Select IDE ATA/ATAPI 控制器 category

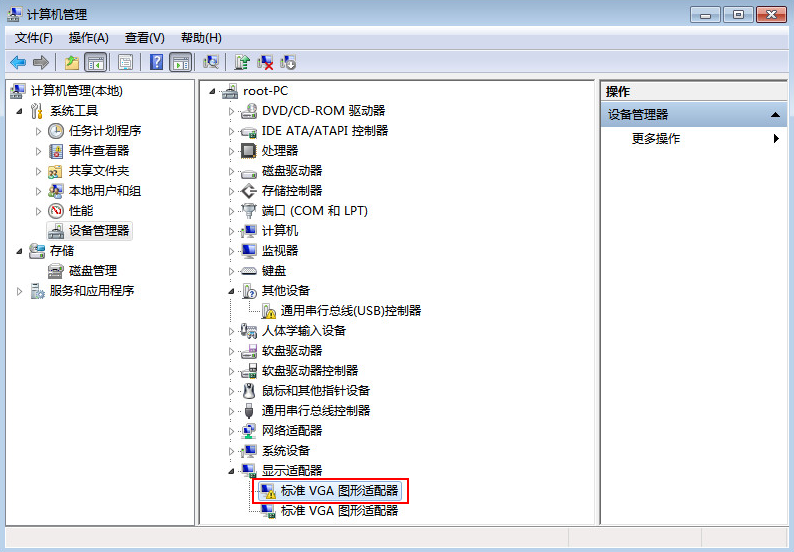(325, 131)
